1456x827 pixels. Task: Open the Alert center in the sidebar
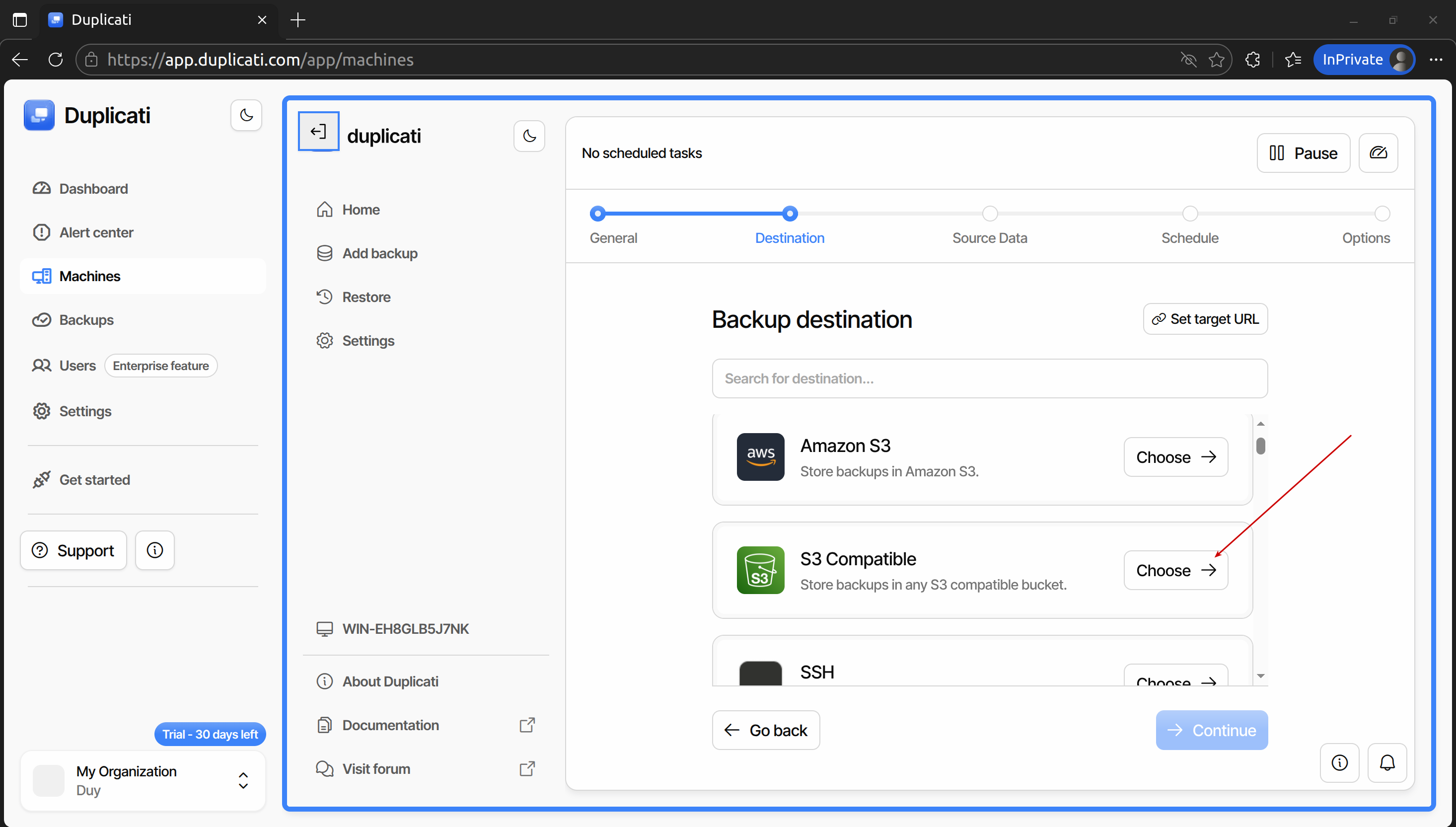[x=96, y=232]
